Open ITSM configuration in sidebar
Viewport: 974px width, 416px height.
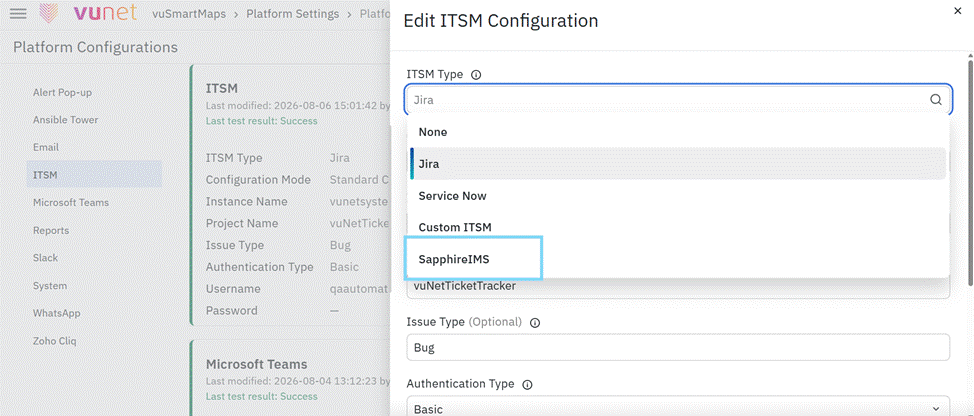tap(94, 174)
